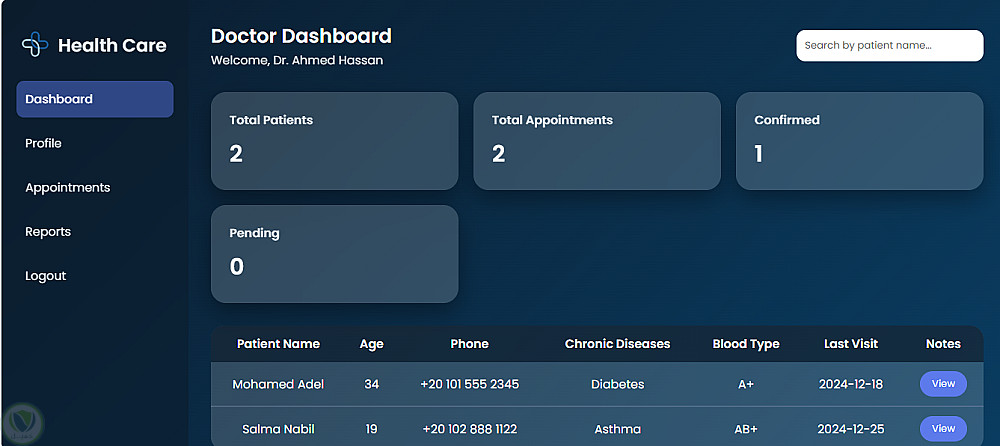Select the Mohamed Adel name cell
Screen dimensions: 1000x446
point(278,384)
